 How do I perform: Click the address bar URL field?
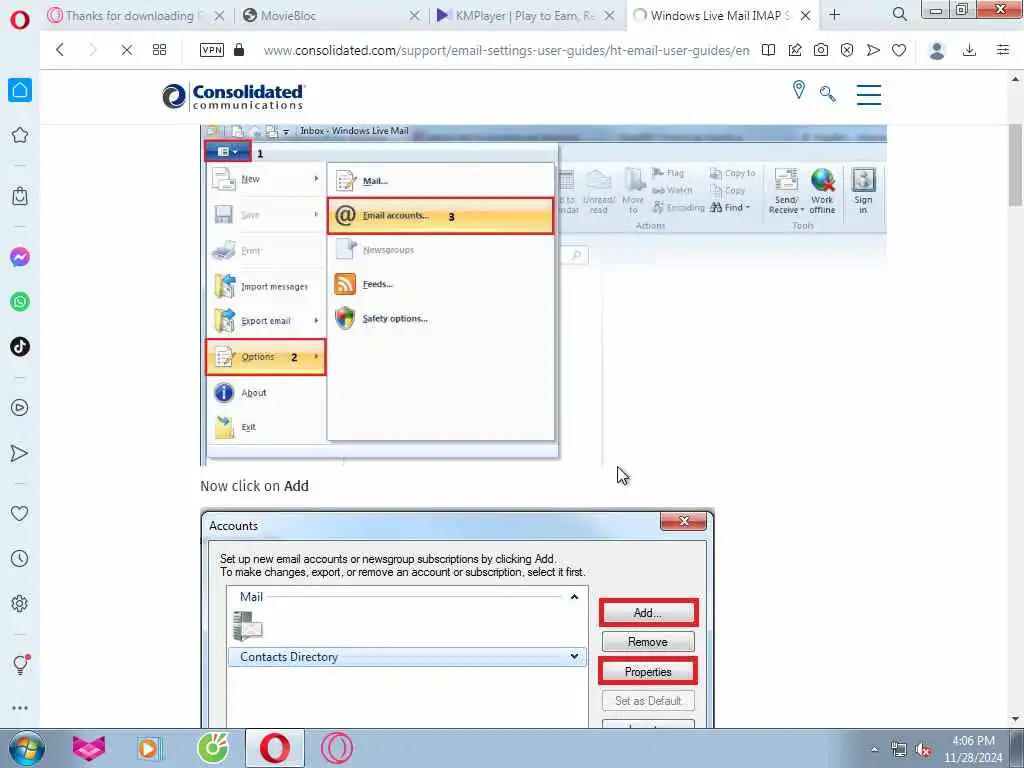point(506,50)
